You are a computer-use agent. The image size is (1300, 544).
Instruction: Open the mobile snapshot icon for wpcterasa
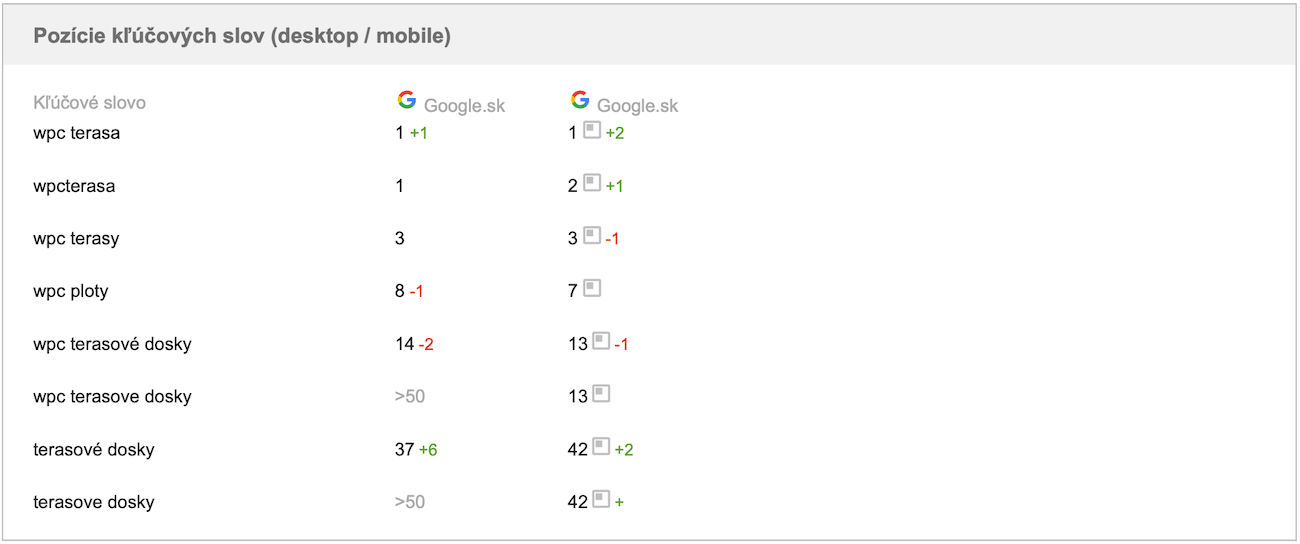[x=592, y=183]
